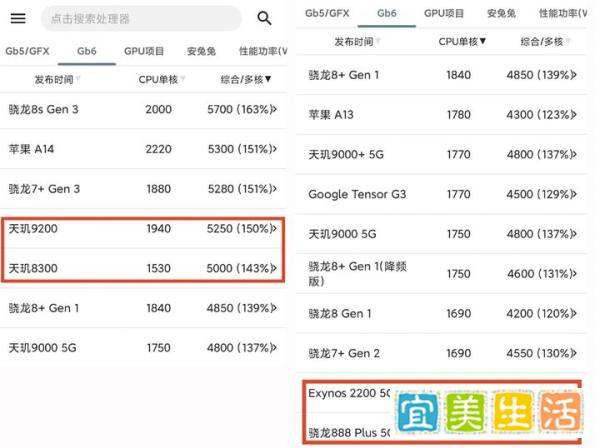
Task: Open the hamburger menu
Action: click(18, 18)
